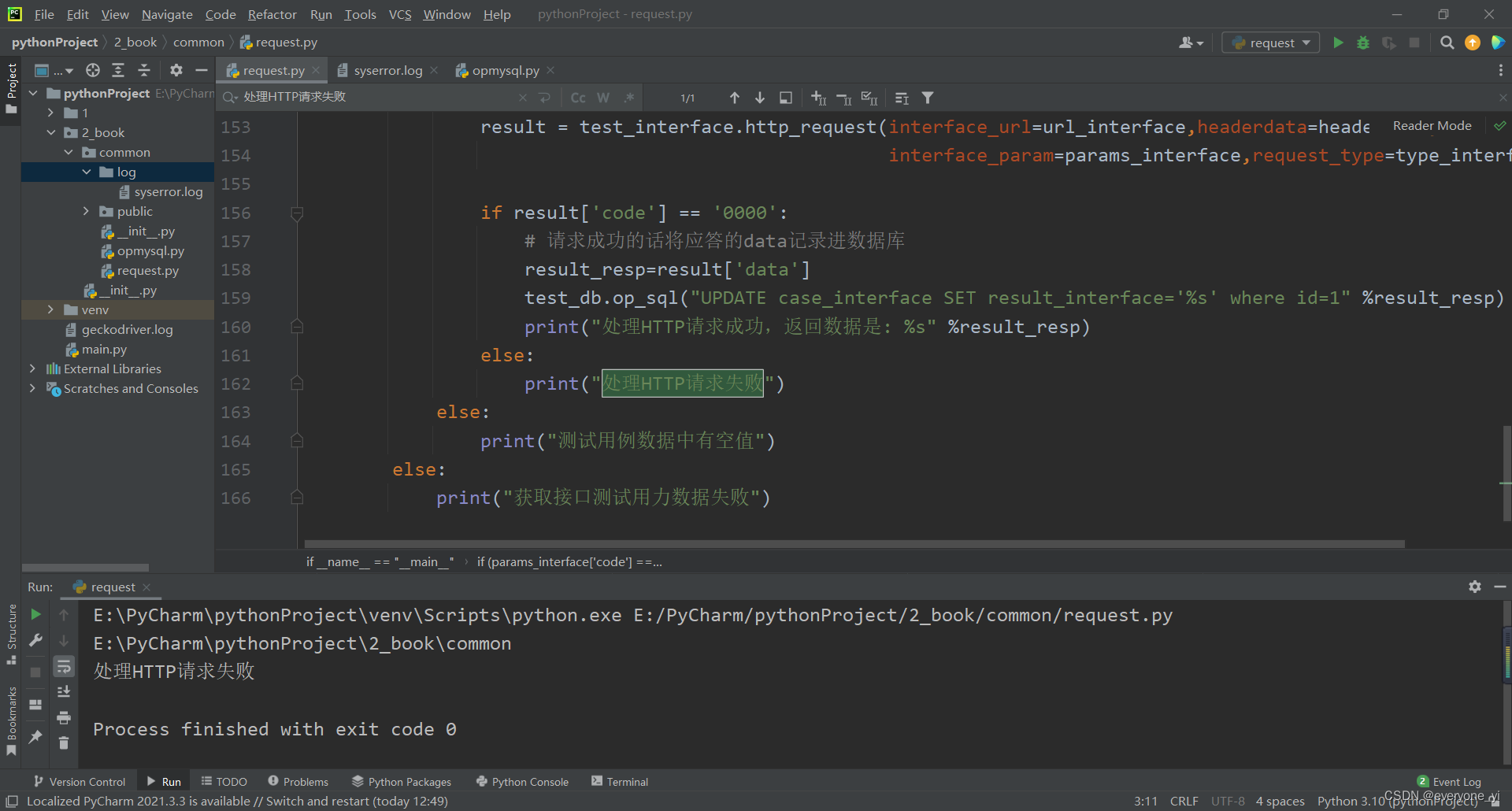Open Run panel settings gear on right
The image size is (1512, 811).
(x=1475, y=587)
